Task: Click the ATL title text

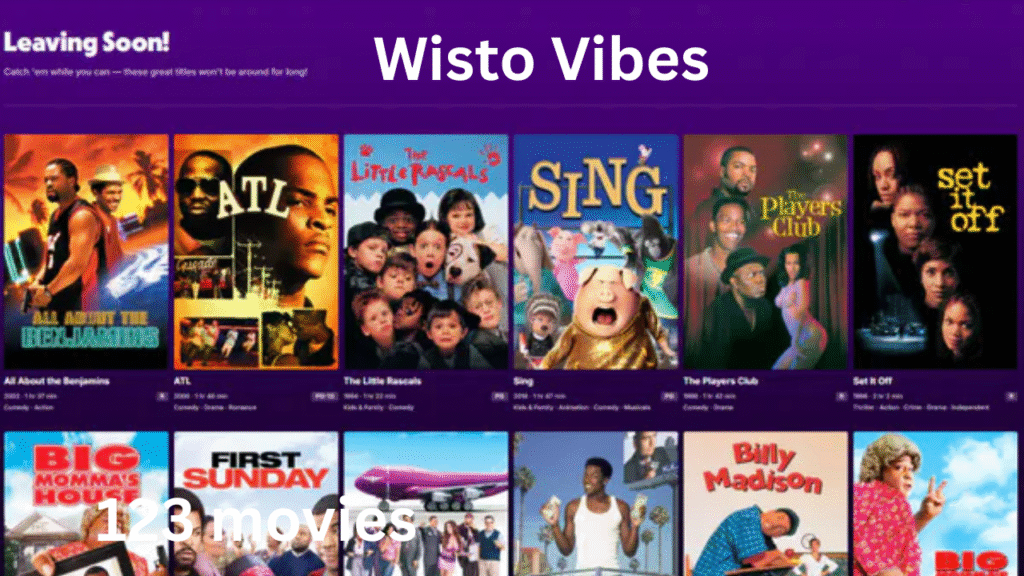Action: (x=182, y=381)
